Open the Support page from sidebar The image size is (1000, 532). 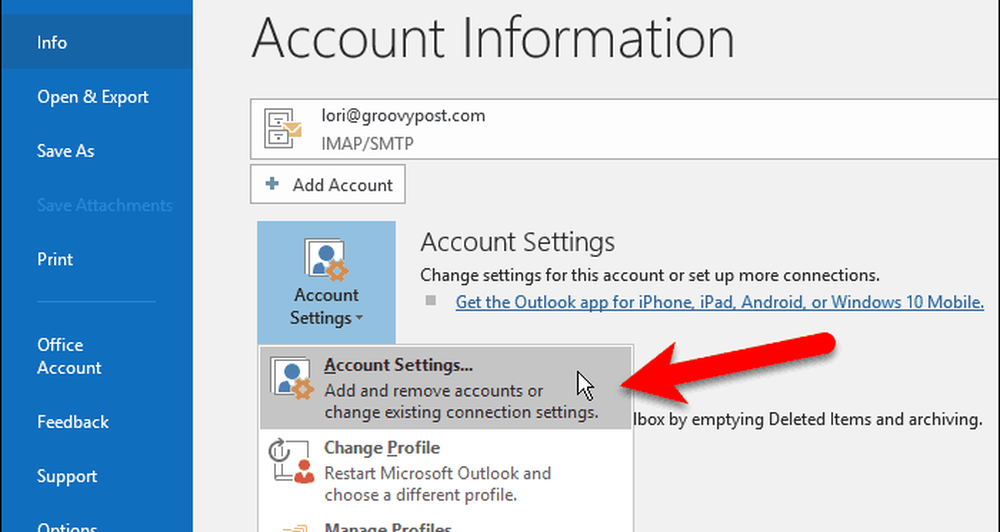(67, 476)
